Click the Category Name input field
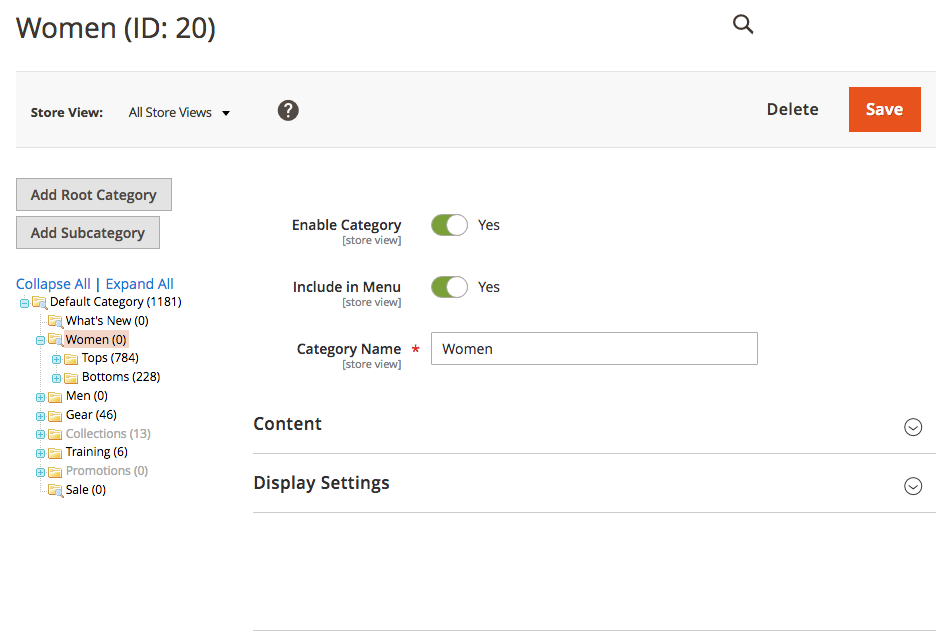Viewport: 952px width, 634px height. (594, 349)
